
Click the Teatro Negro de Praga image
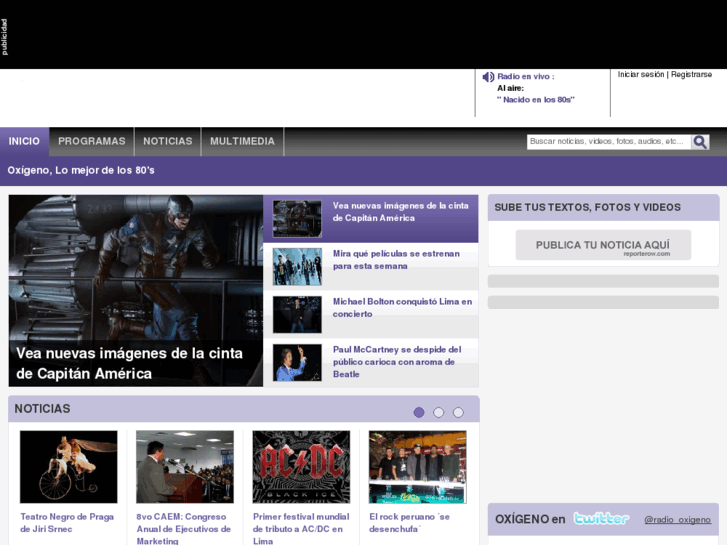click(69, 467)
